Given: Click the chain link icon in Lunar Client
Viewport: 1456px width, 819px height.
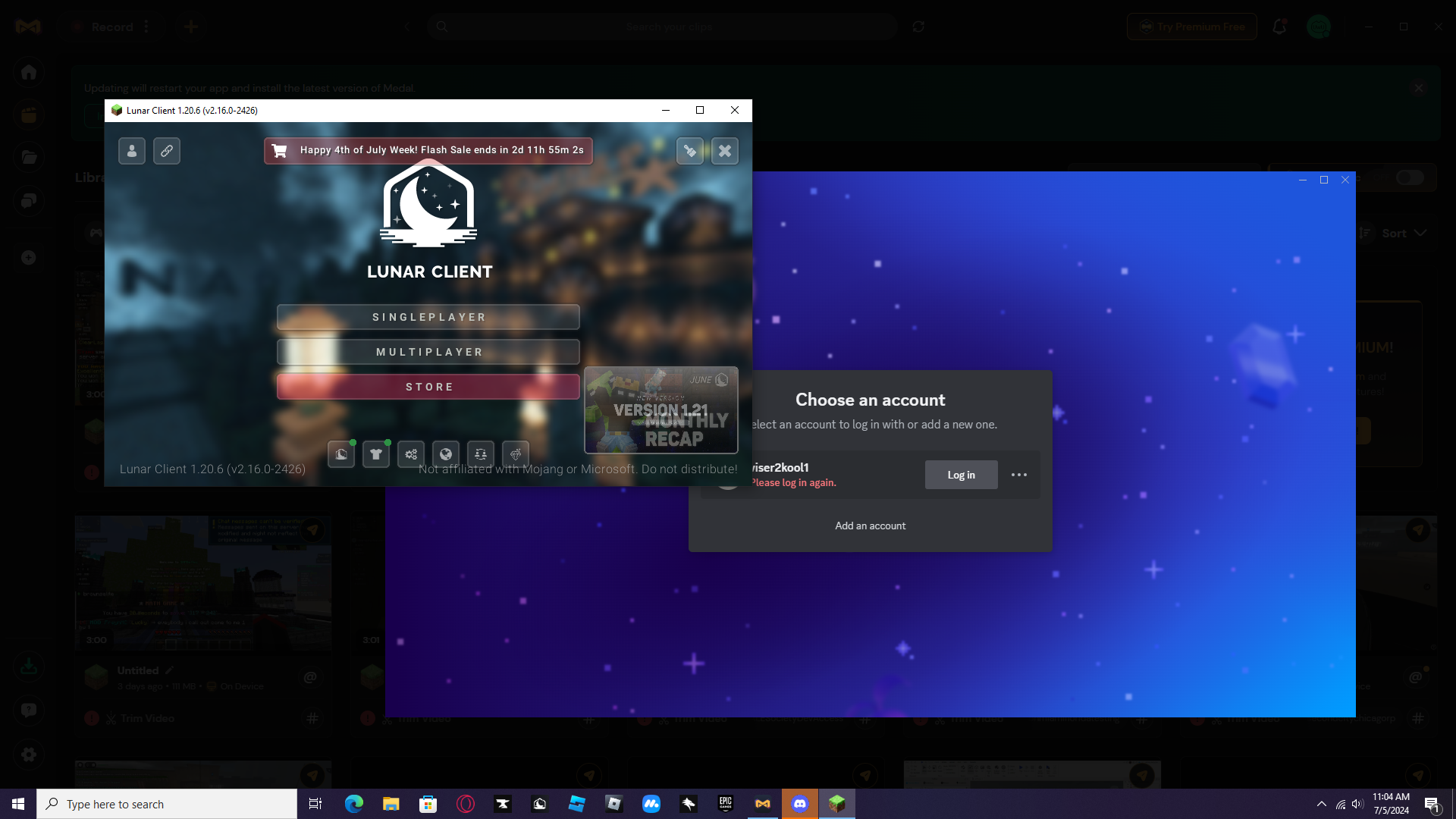Looking at the screenshot, I should pyautogui.click(x=167, y=151).
